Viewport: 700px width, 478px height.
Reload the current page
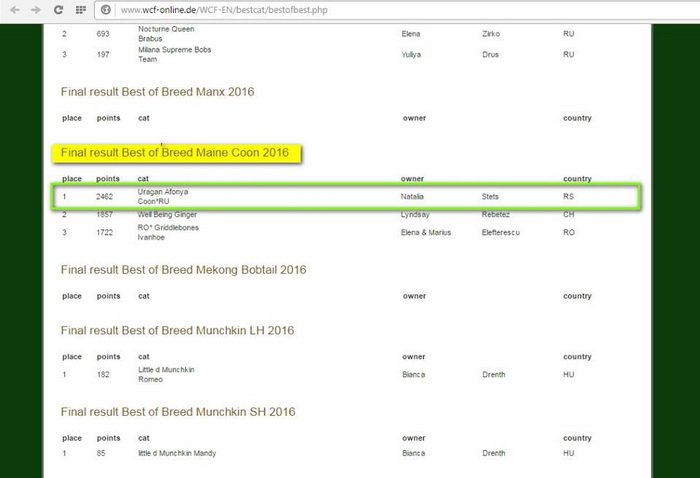pos(58,10)
